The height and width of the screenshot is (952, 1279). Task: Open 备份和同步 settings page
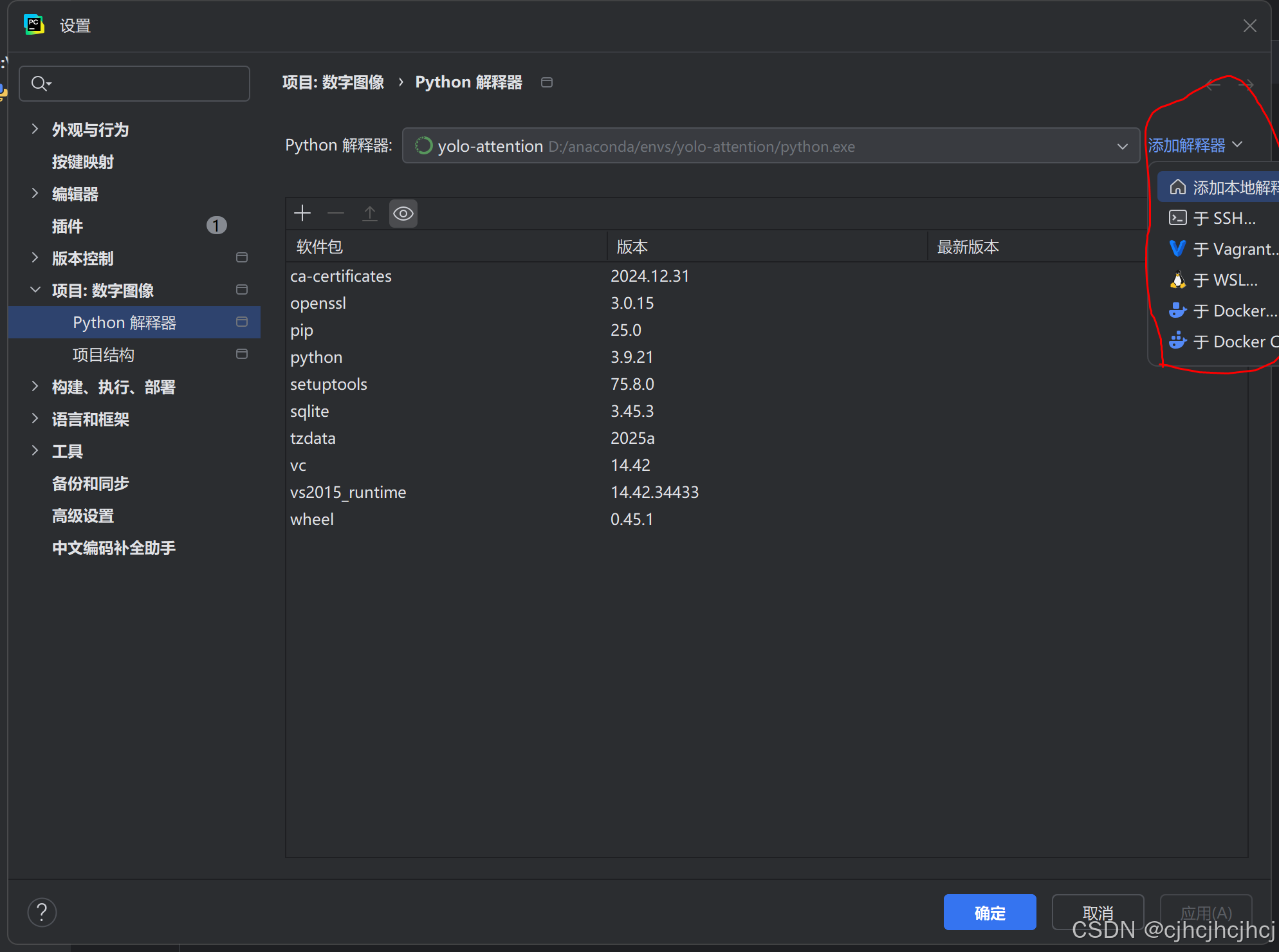[91, 483]
